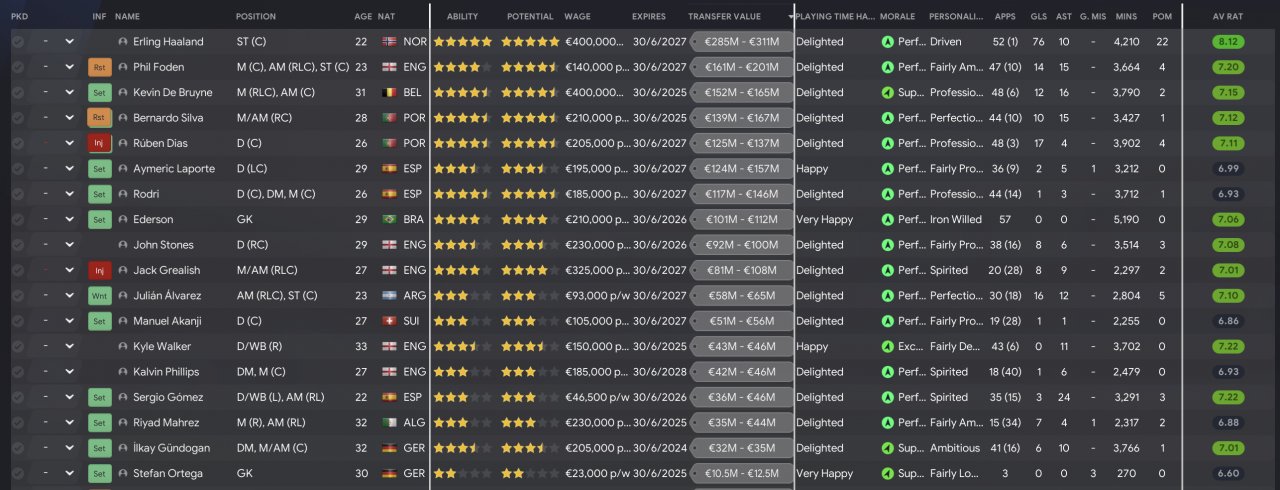Click the red Inj badge for Rúben Dias
The height and width of the screenshot is (490, 1280).
(x=99, y=143)
